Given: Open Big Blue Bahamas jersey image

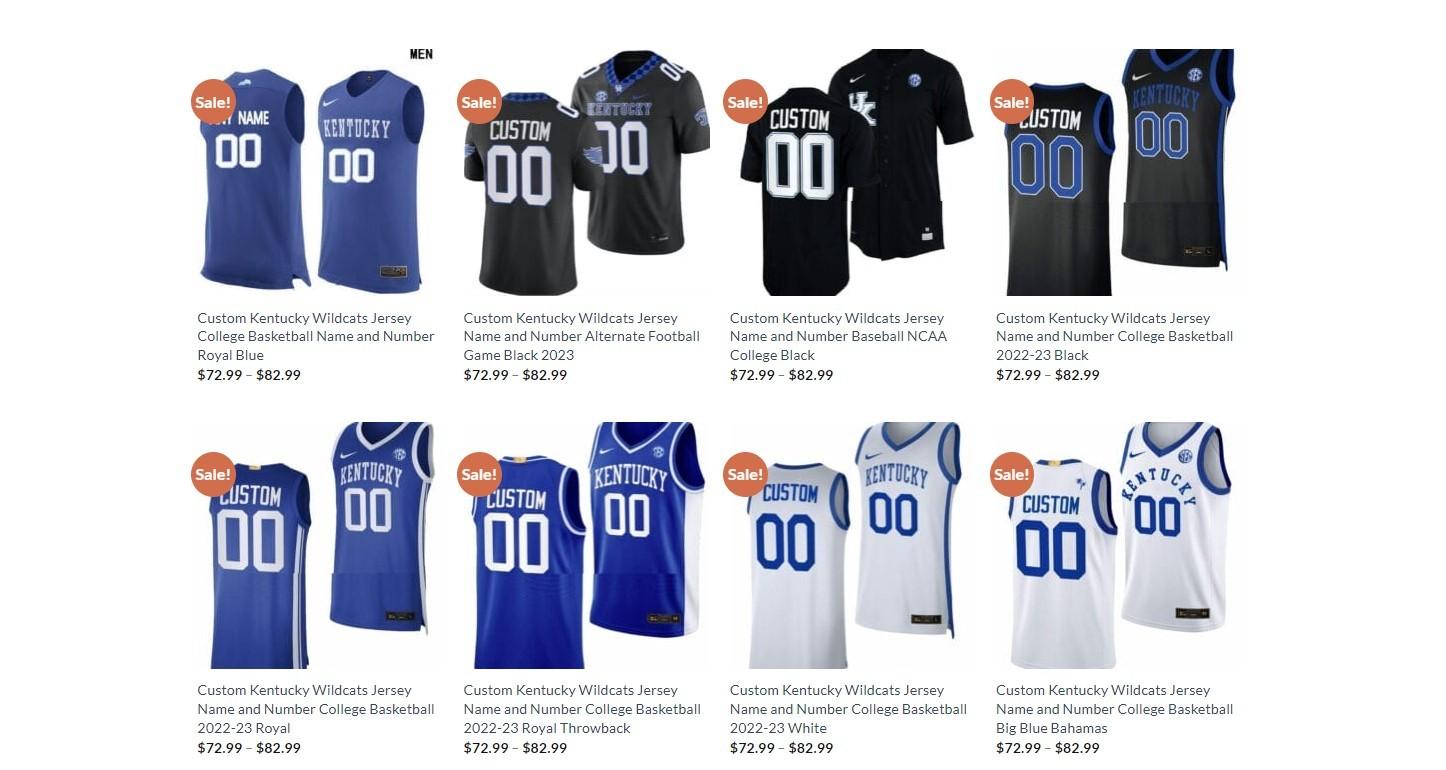Looking at the screenshot, I should (x=1117, y=545).
